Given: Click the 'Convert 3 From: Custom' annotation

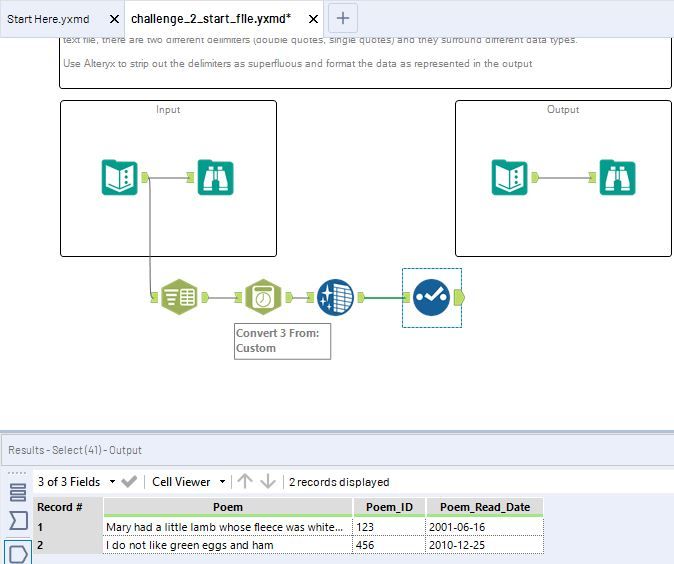Looking at the screenshot, I should 282,341.
